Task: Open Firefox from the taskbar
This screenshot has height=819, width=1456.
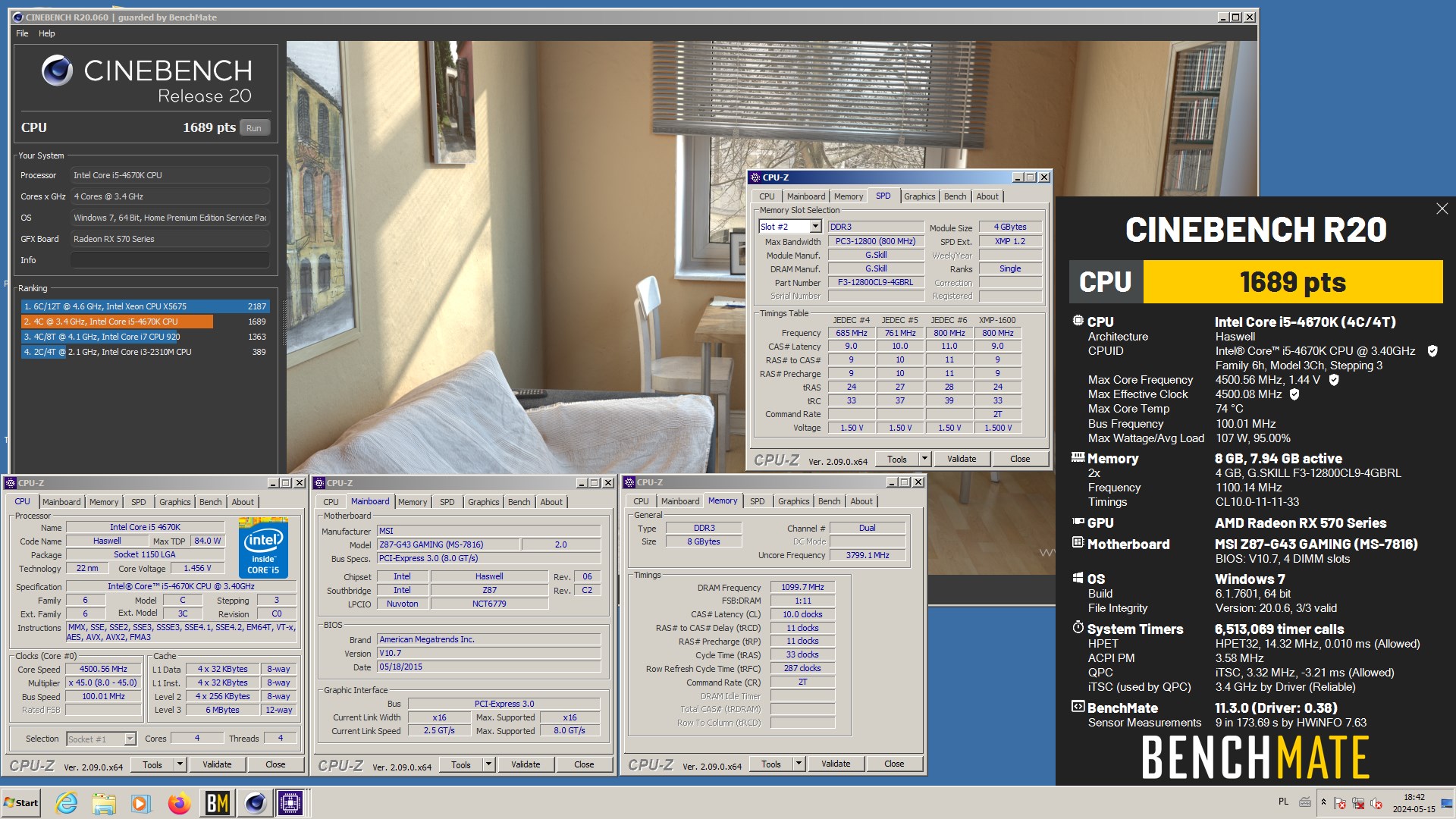Action: click(179, 802)
